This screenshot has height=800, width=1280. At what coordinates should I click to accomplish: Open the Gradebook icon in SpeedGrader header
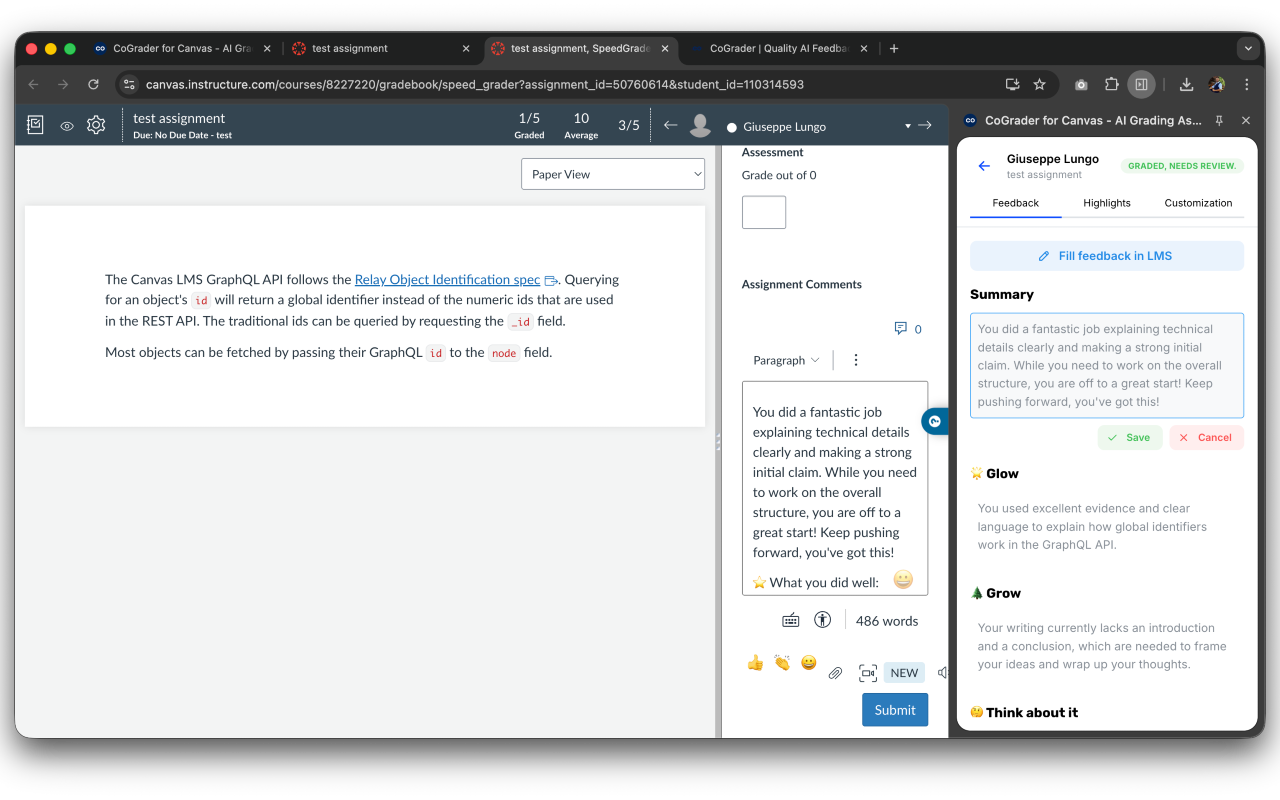35,125
